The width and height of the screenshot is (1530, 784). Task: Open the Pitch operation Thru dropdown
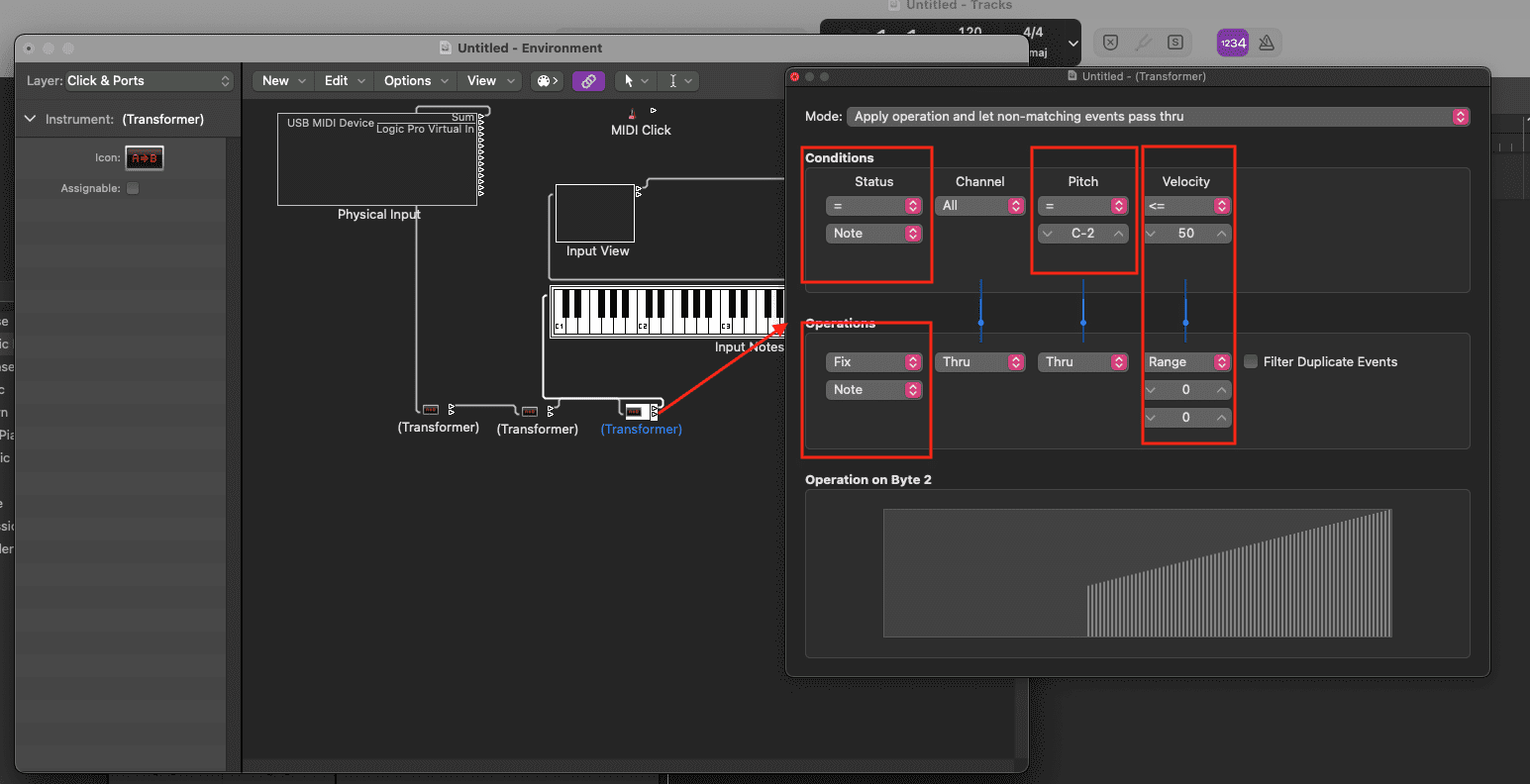coord(1082,362)
